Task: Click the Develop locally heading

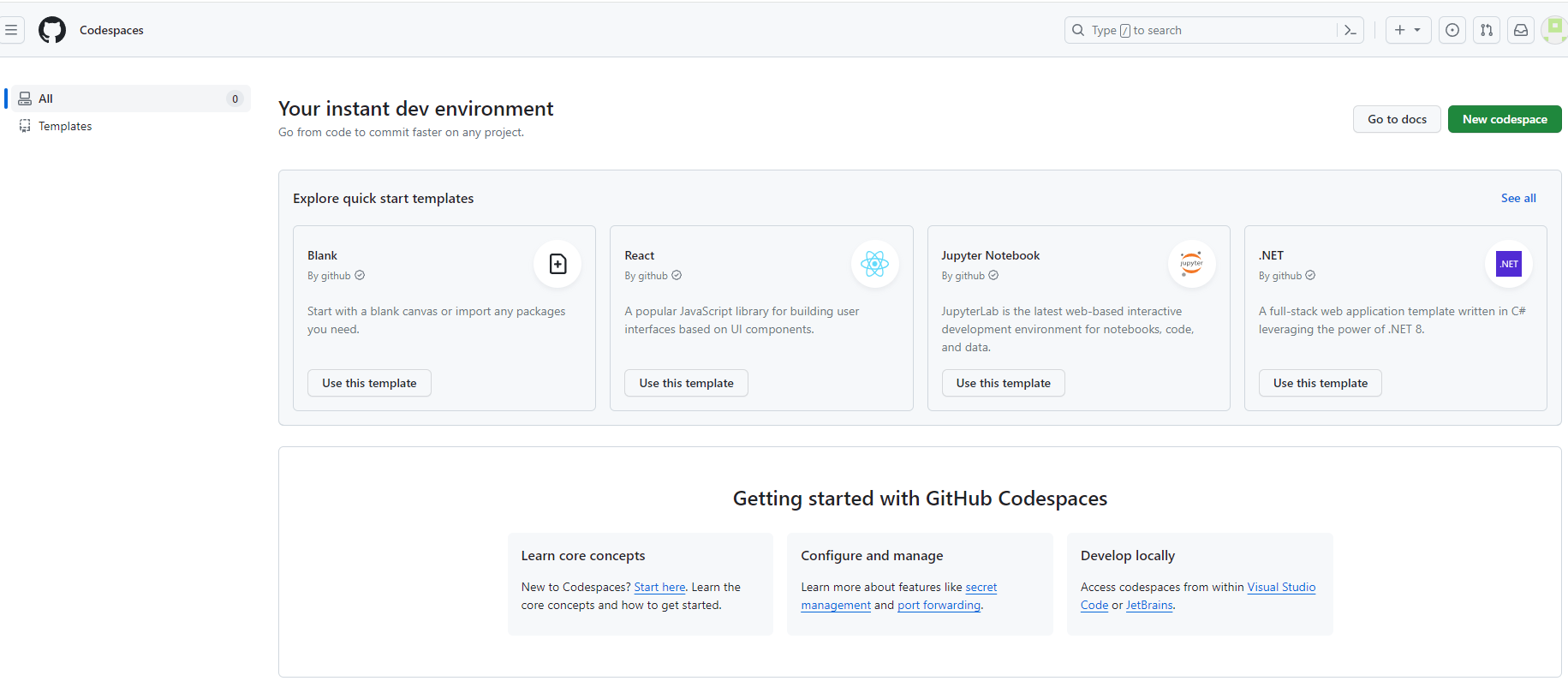Action: pyautogui.click(x=1127, y=555)
